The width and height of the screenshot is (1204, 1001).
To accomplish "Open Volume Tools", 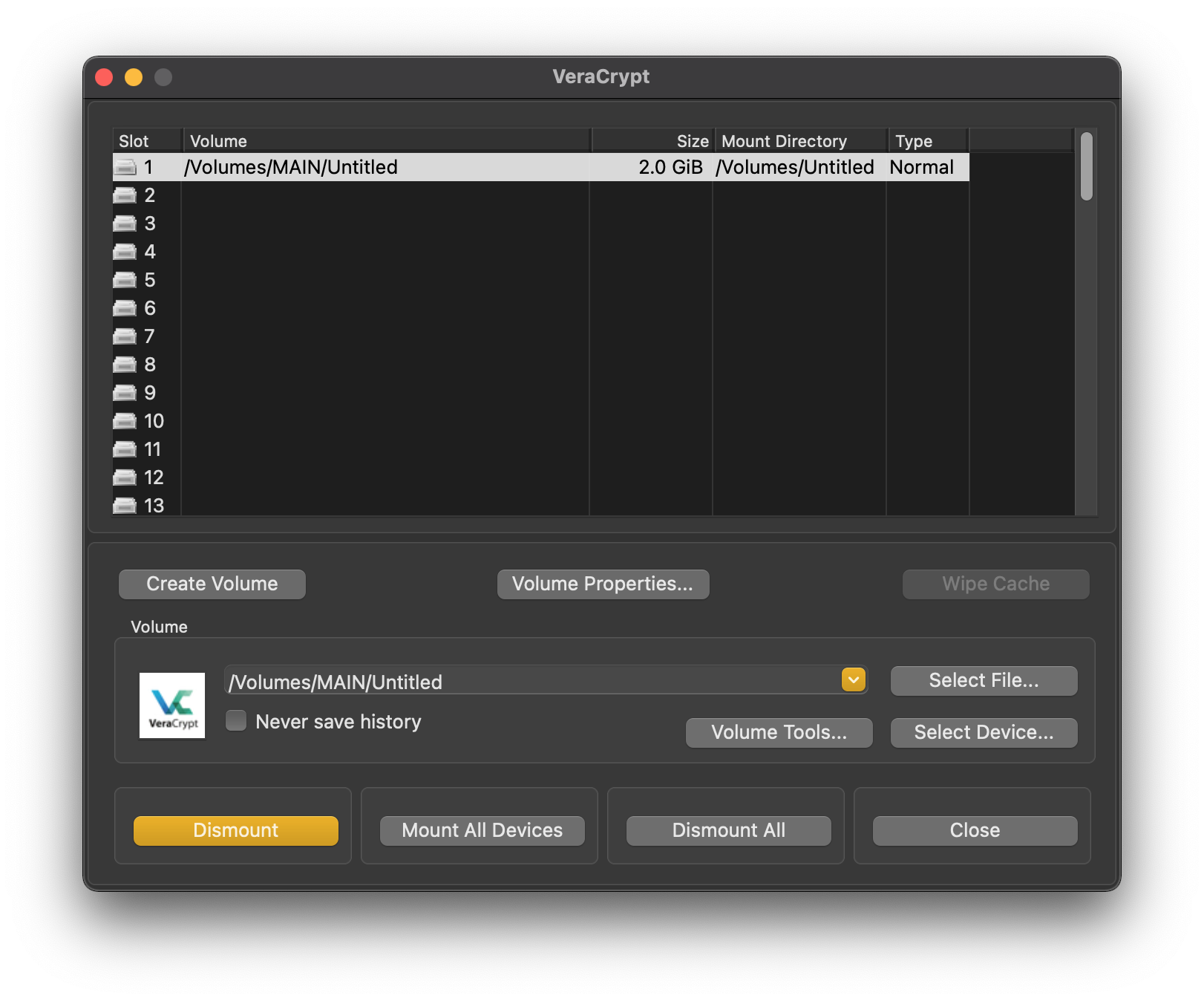I will [779, 732].
